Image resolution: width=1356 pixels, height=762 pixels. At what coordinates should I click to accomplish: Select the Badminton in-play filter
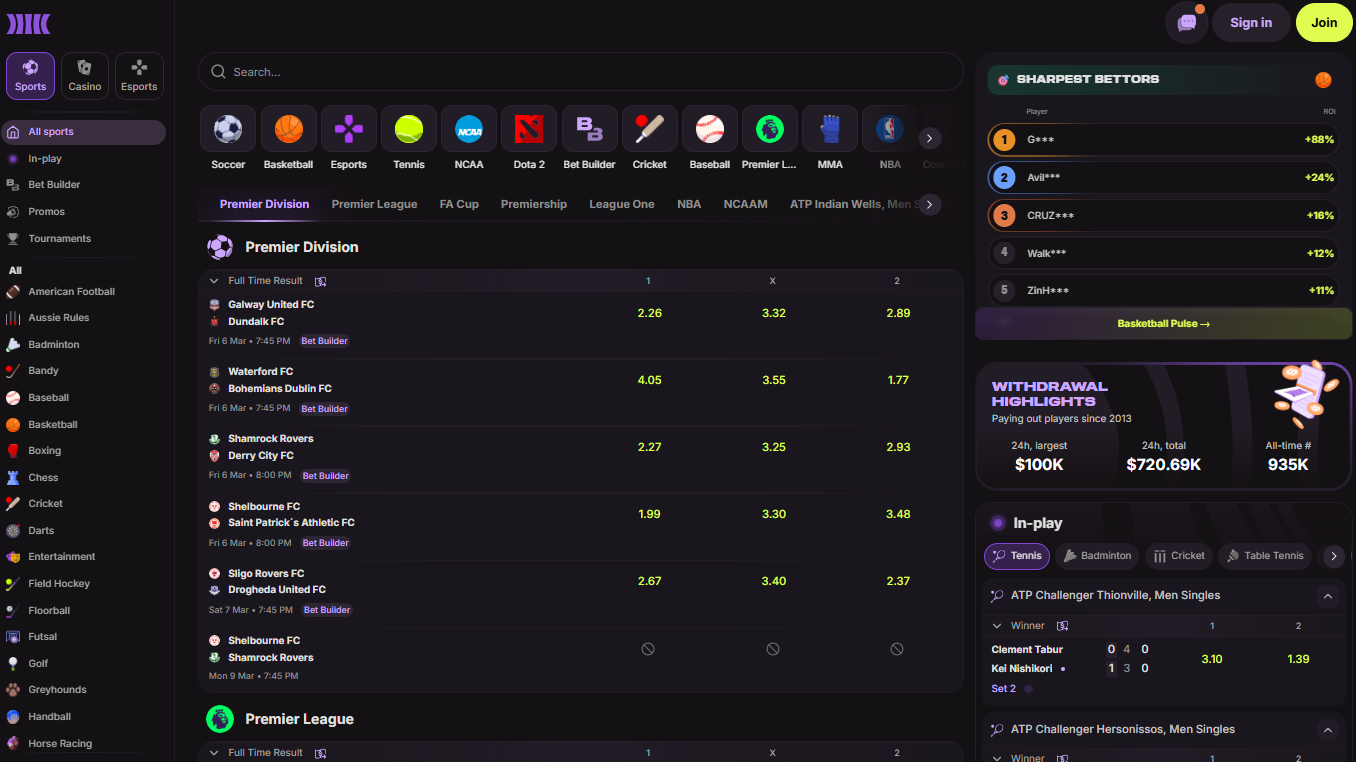[x=1096, y=556]
